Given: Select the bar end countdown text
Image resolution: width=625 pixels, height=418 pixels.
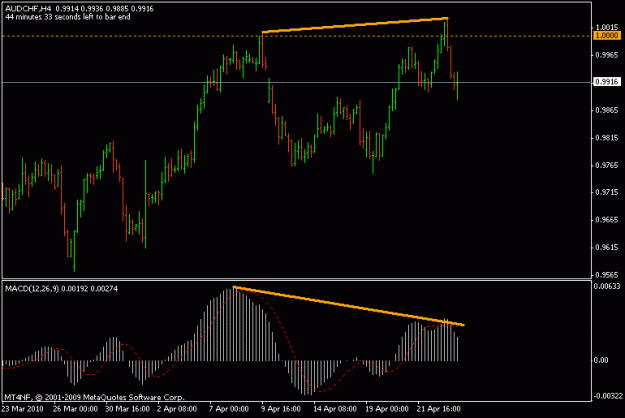Looking at the screenshot, I should coord(68,17).
